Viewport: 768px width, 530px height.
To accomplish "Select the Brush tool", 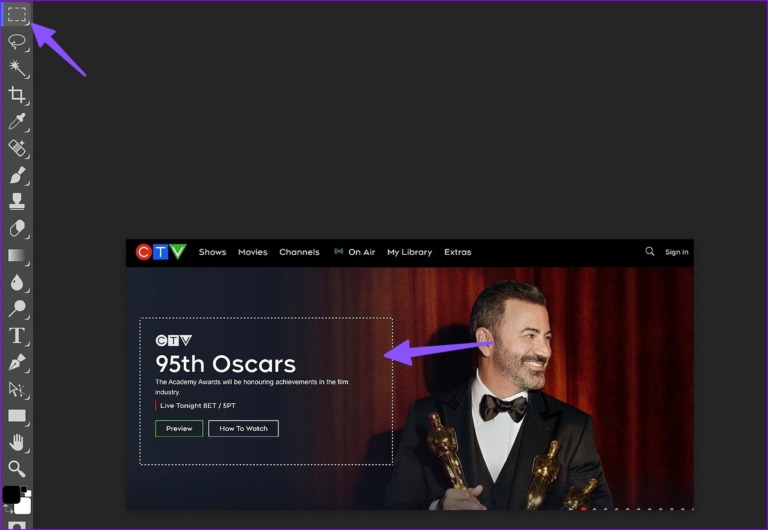I will 17,175.
